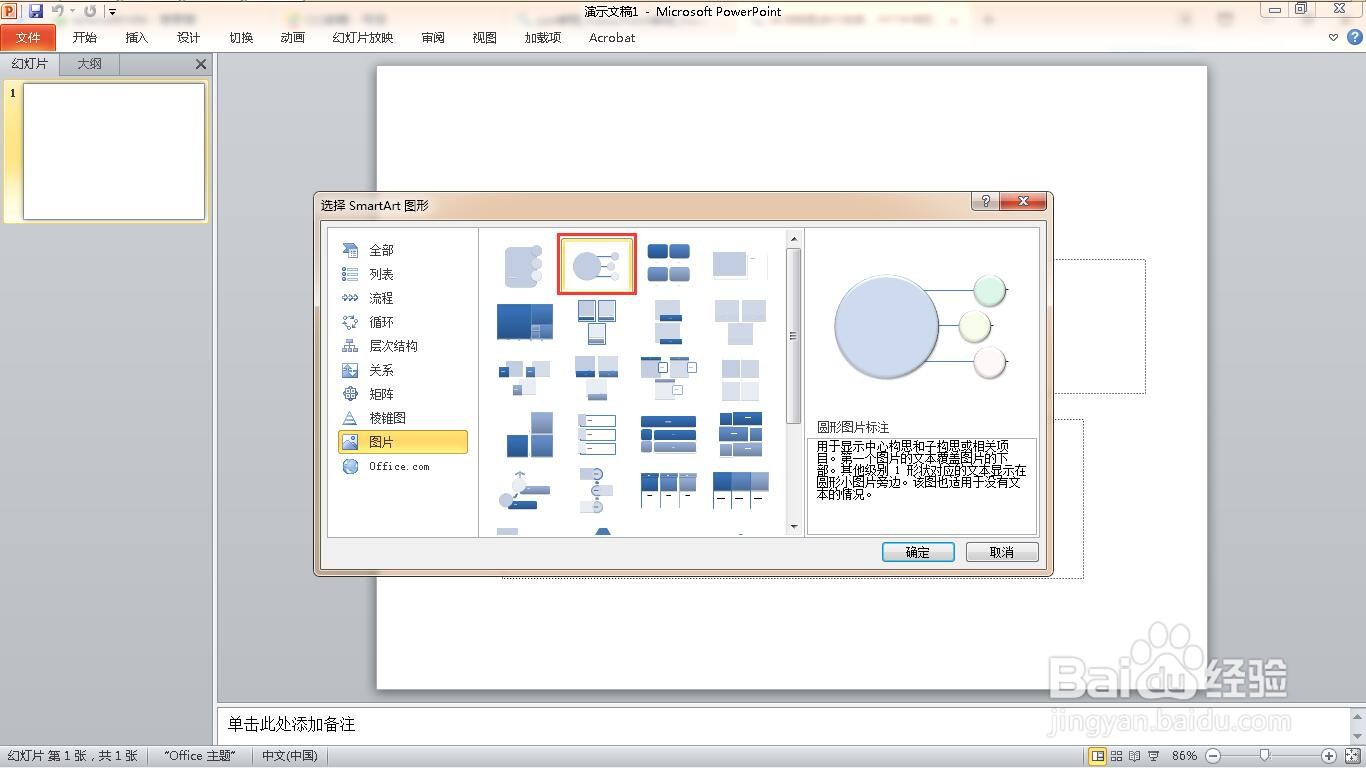Select the highlighted circular picture callout layout
Image resolution: width=1366 pixels, height=768 pixels.
point(597,265)
